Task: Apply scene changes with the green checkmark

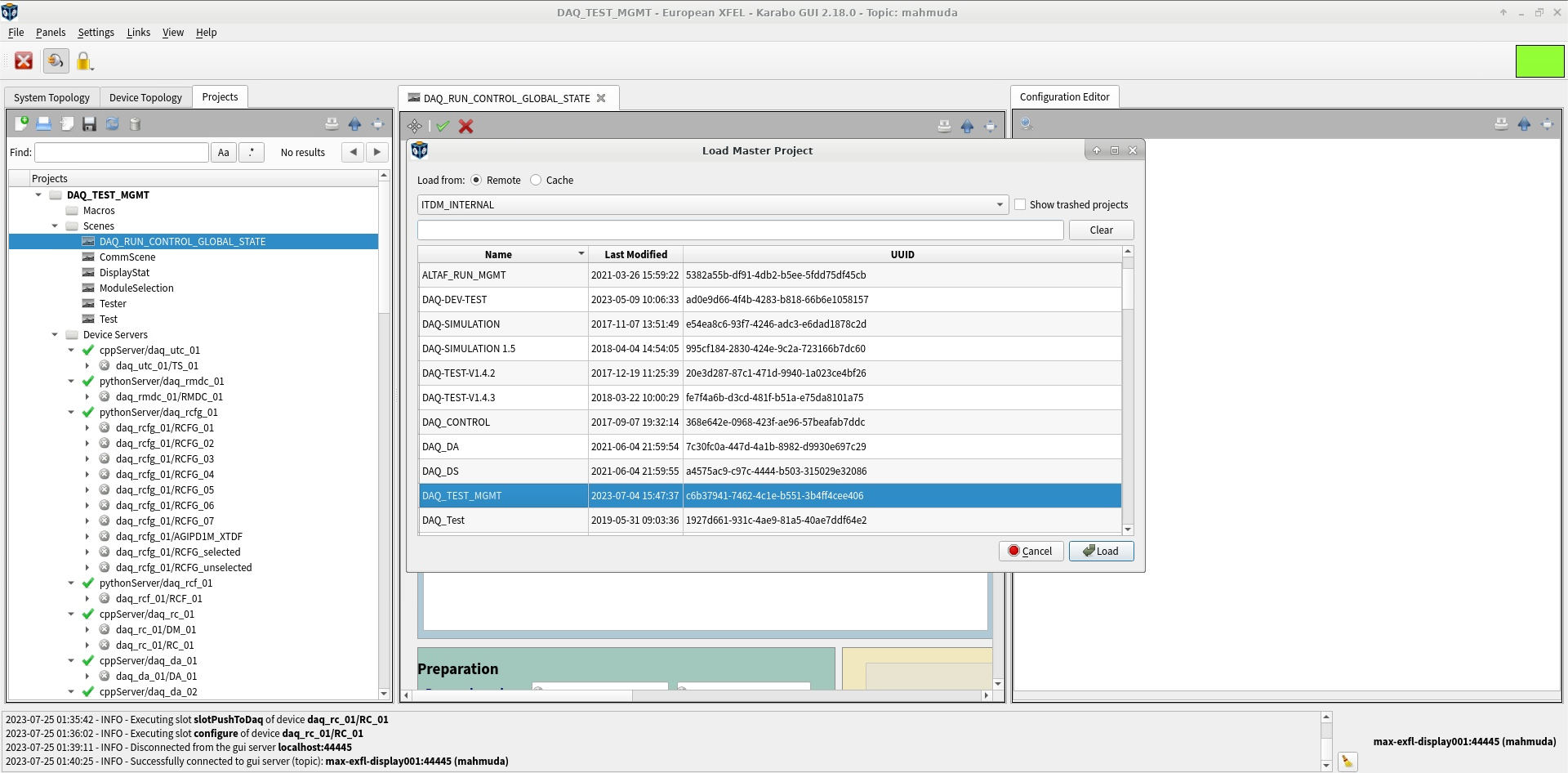Action: (x=443, y=126)
